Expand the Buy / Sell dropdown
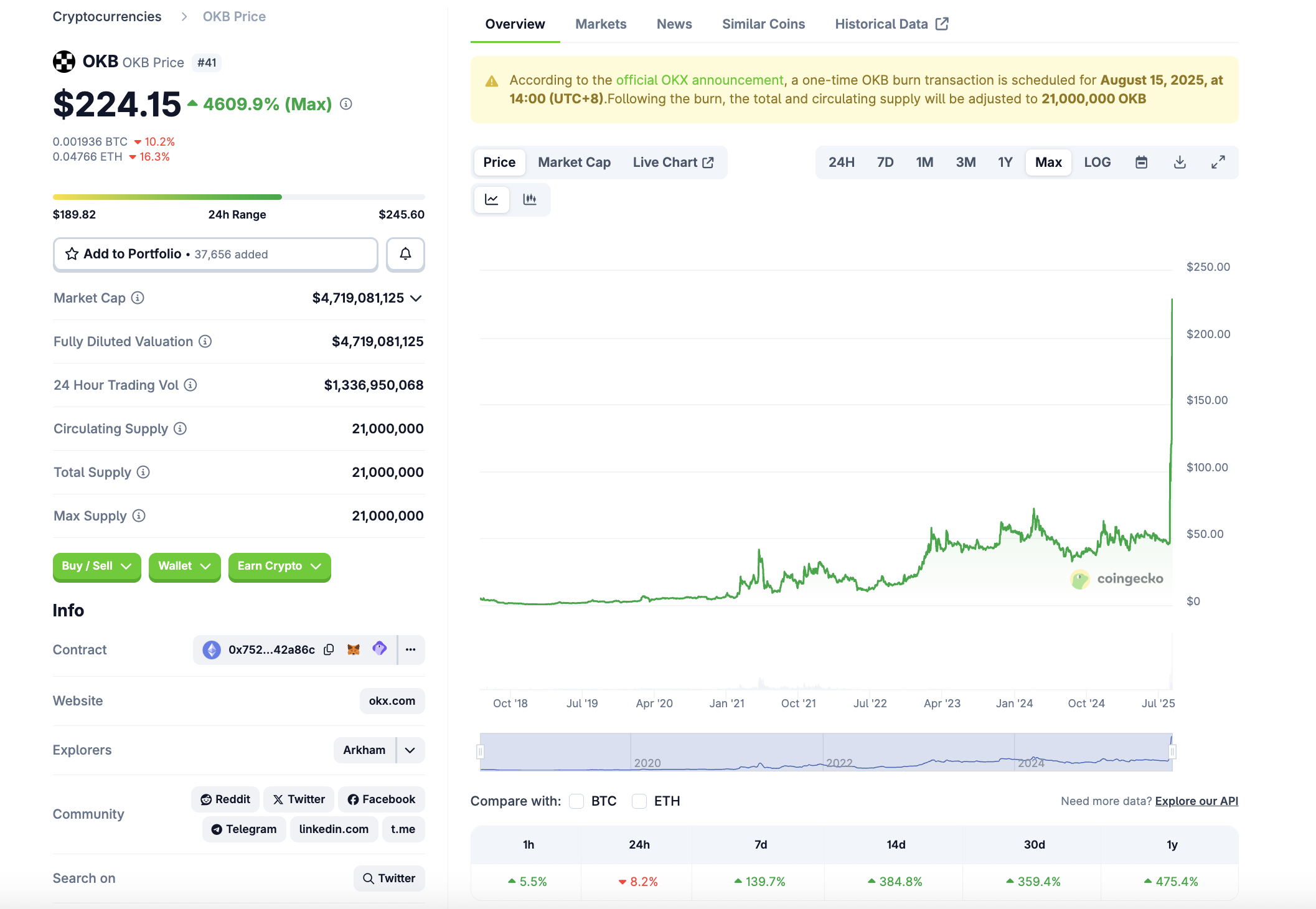This screenshot has width=1316, height=909. 97,566
